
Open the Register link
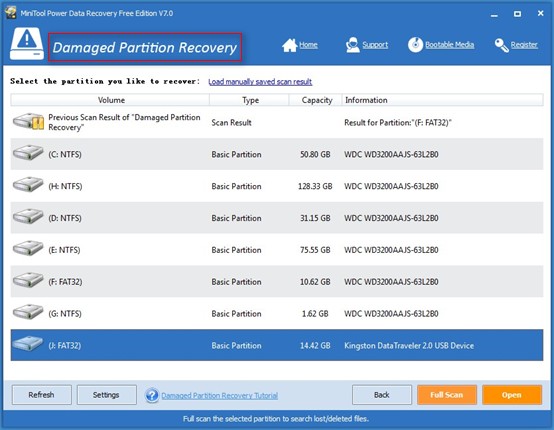(x=524, y=45)
